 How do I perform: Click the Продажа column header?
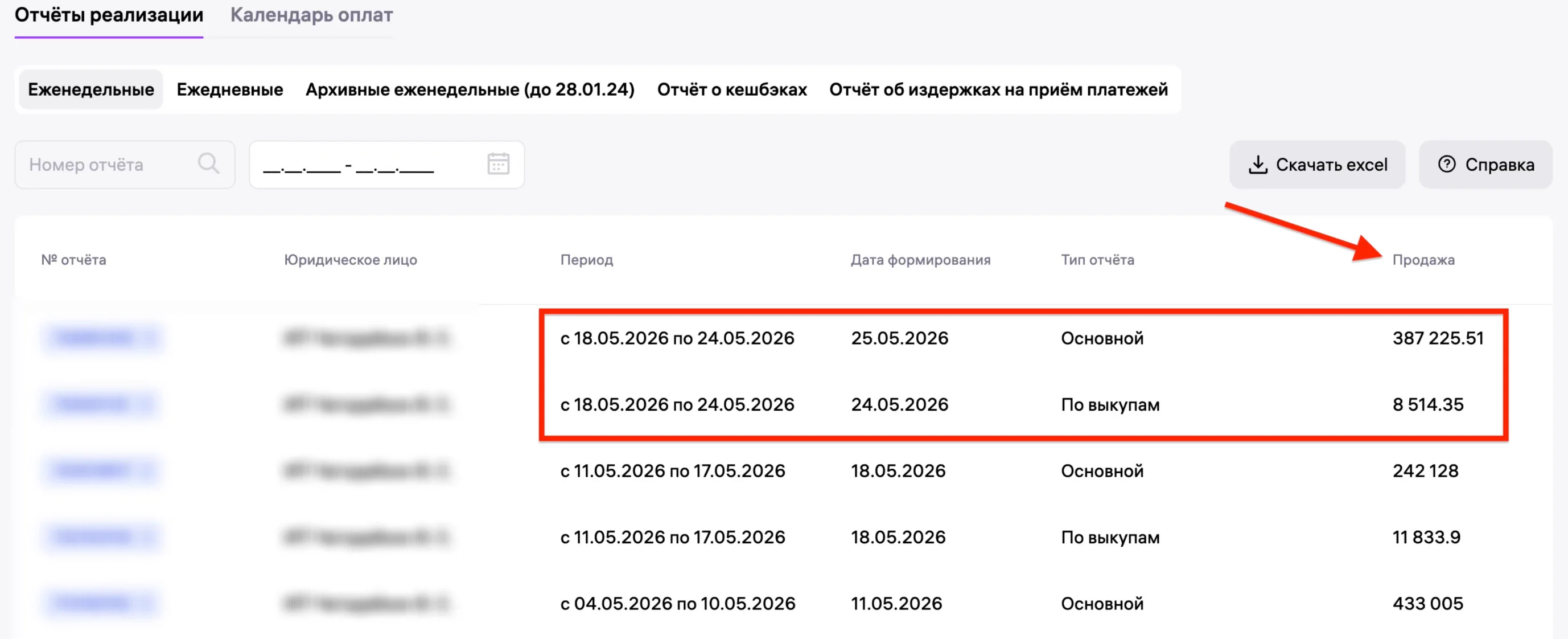1423,260
